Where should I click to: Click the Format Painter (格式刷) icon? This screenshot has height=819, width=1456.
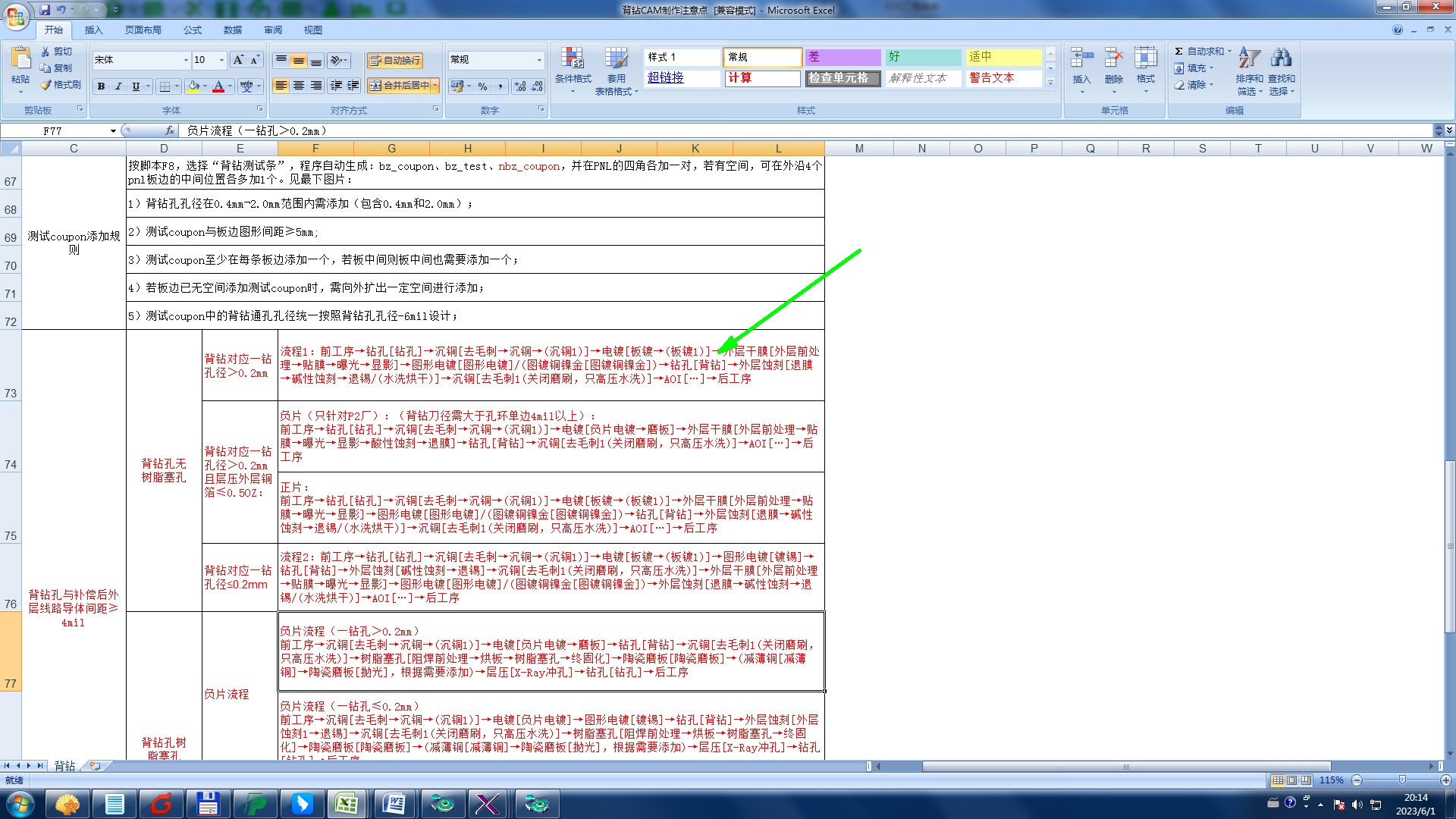61,85
